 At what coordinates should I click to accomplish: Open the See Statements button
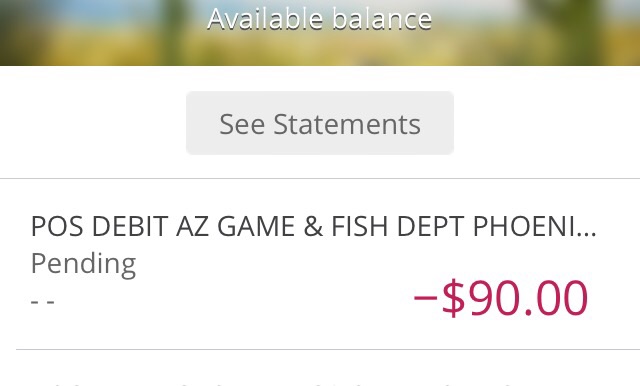tap(320, 123)
